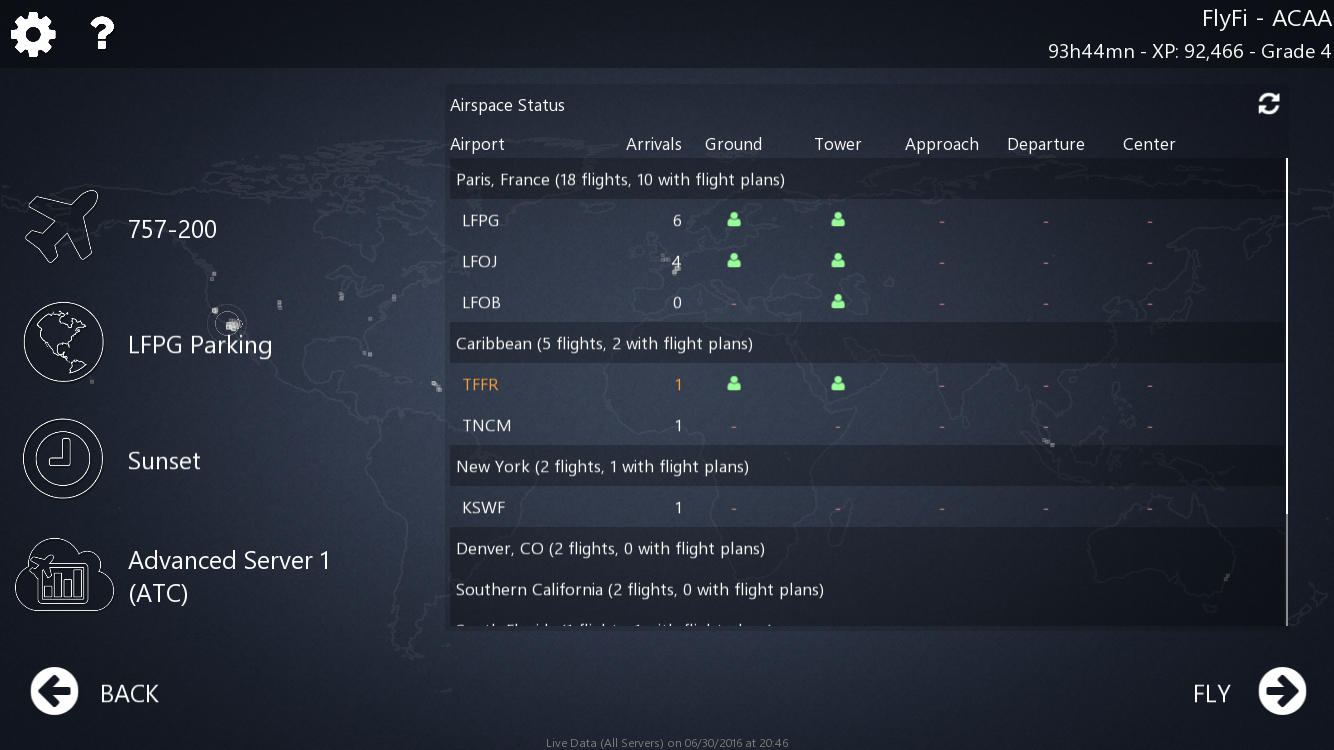The image size is (1334, 750).
Task: Click the LFOJ Ground controller icon
Action: [734, 261]
